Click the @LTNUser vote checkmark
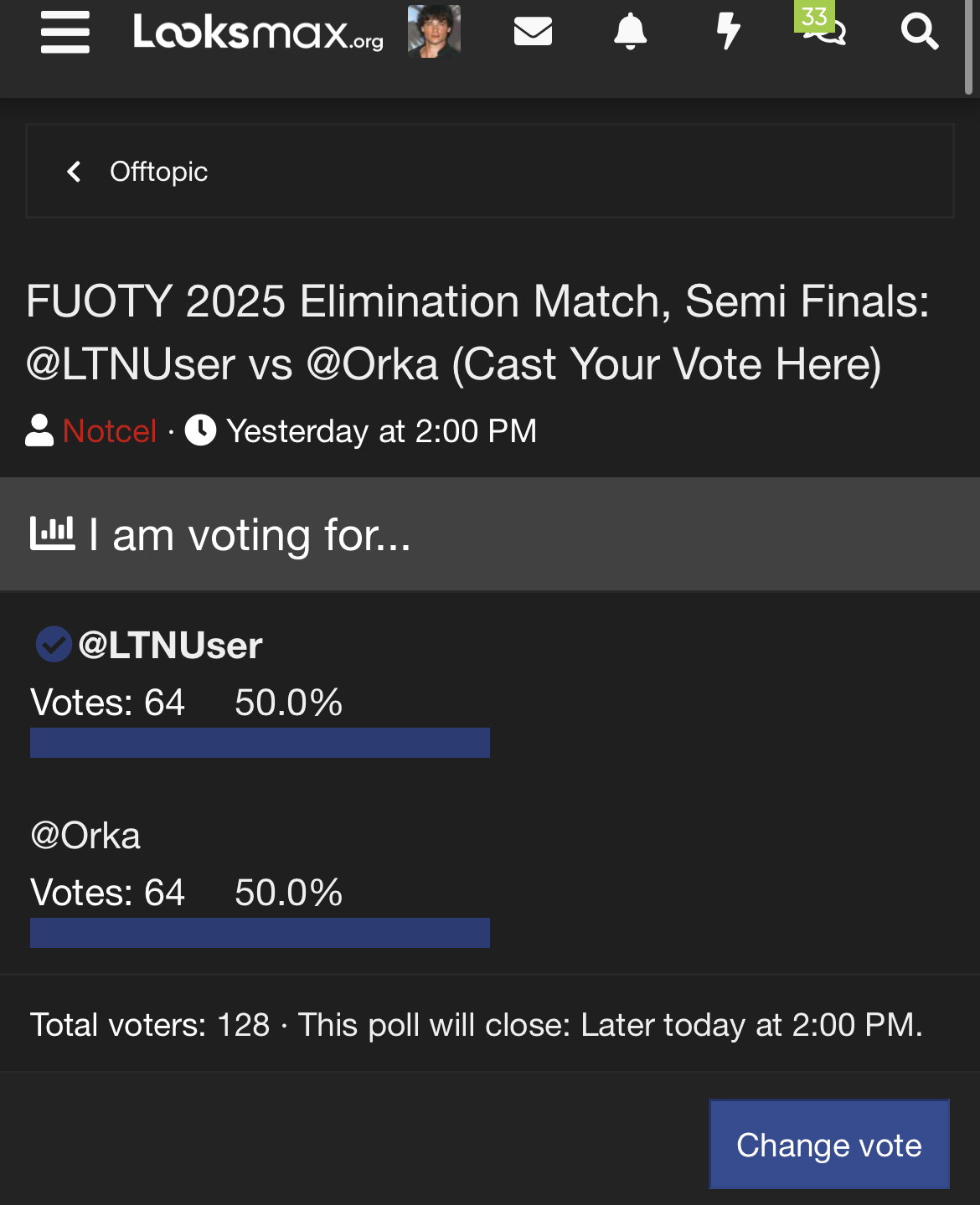Image resolution: width=980 pixels, height=1205 pixels. (x=53, y=645)
